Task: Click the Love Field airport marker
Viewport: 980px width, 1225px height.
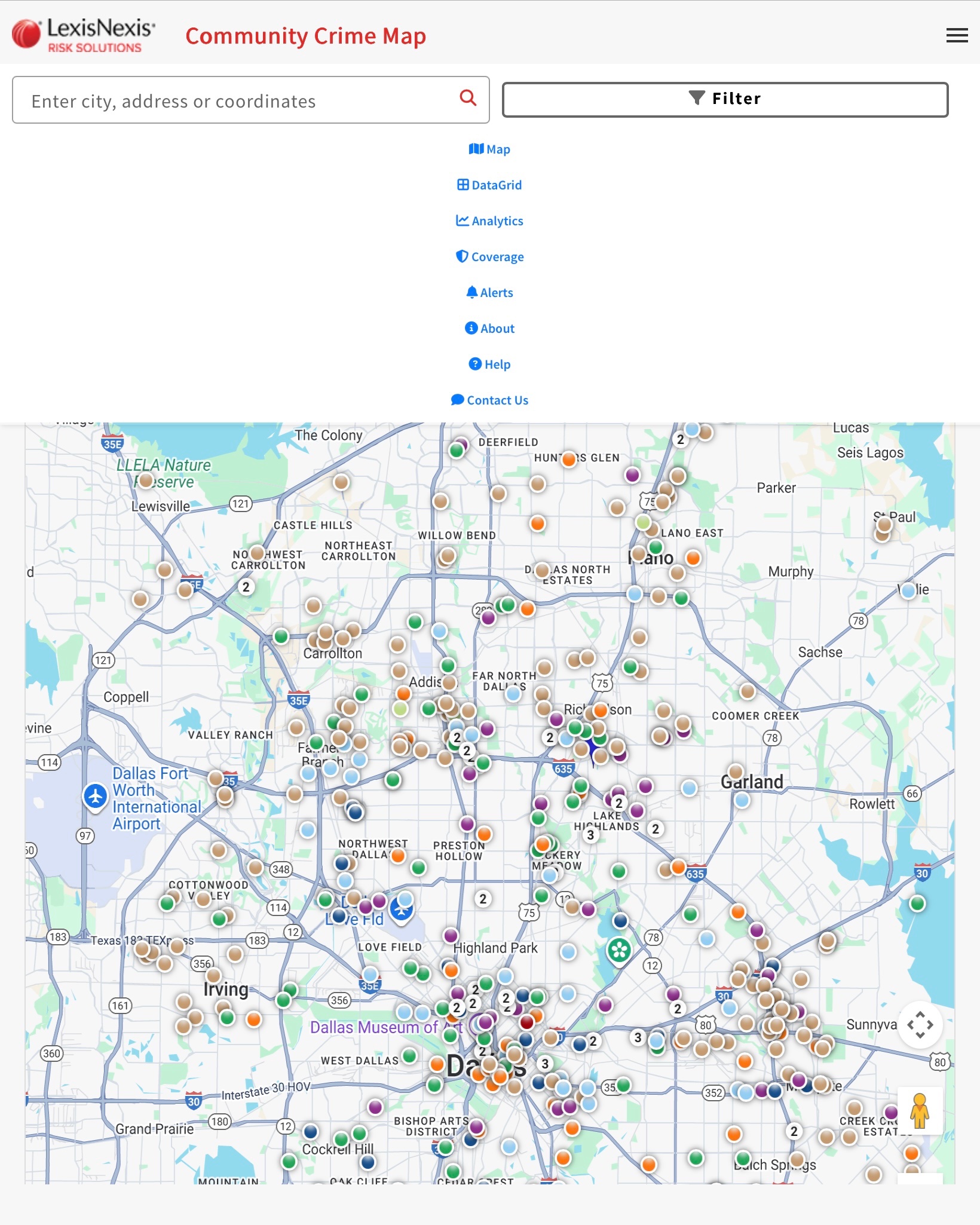Action: (401, 909)
